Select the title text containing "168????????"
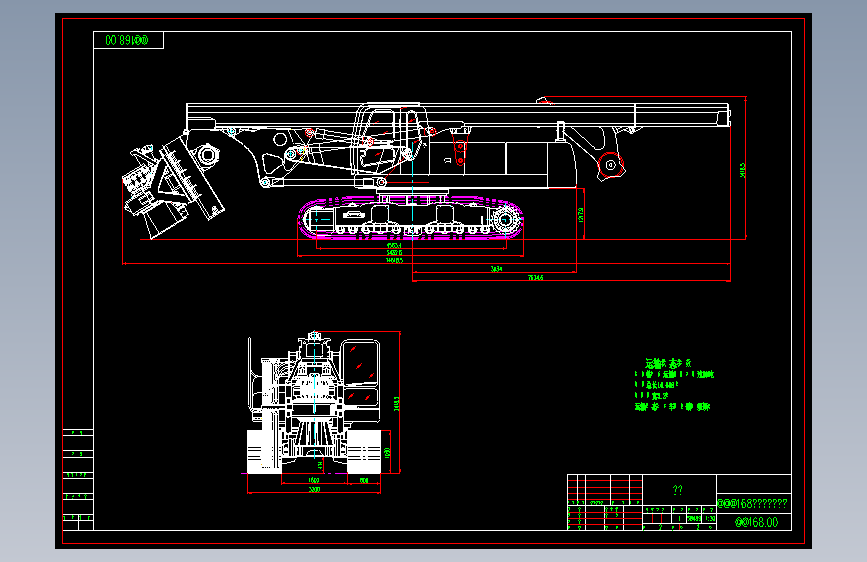This screenshot has width=867, height=562. click(x=752, y=503)
